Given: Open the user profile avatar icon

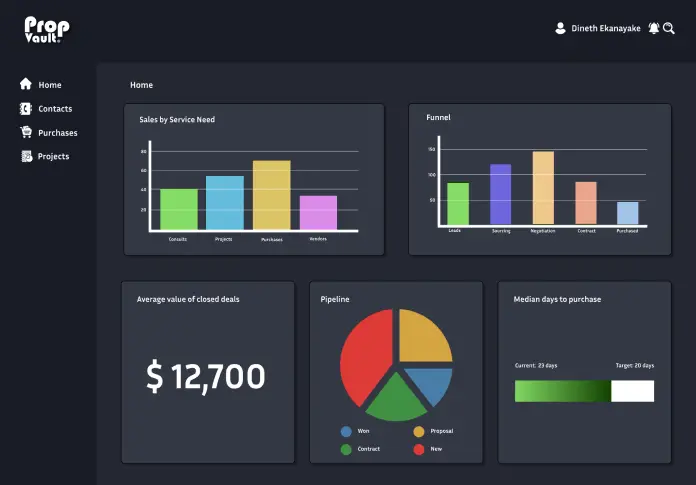Looking at the screenshot, I should pos(560,29).
